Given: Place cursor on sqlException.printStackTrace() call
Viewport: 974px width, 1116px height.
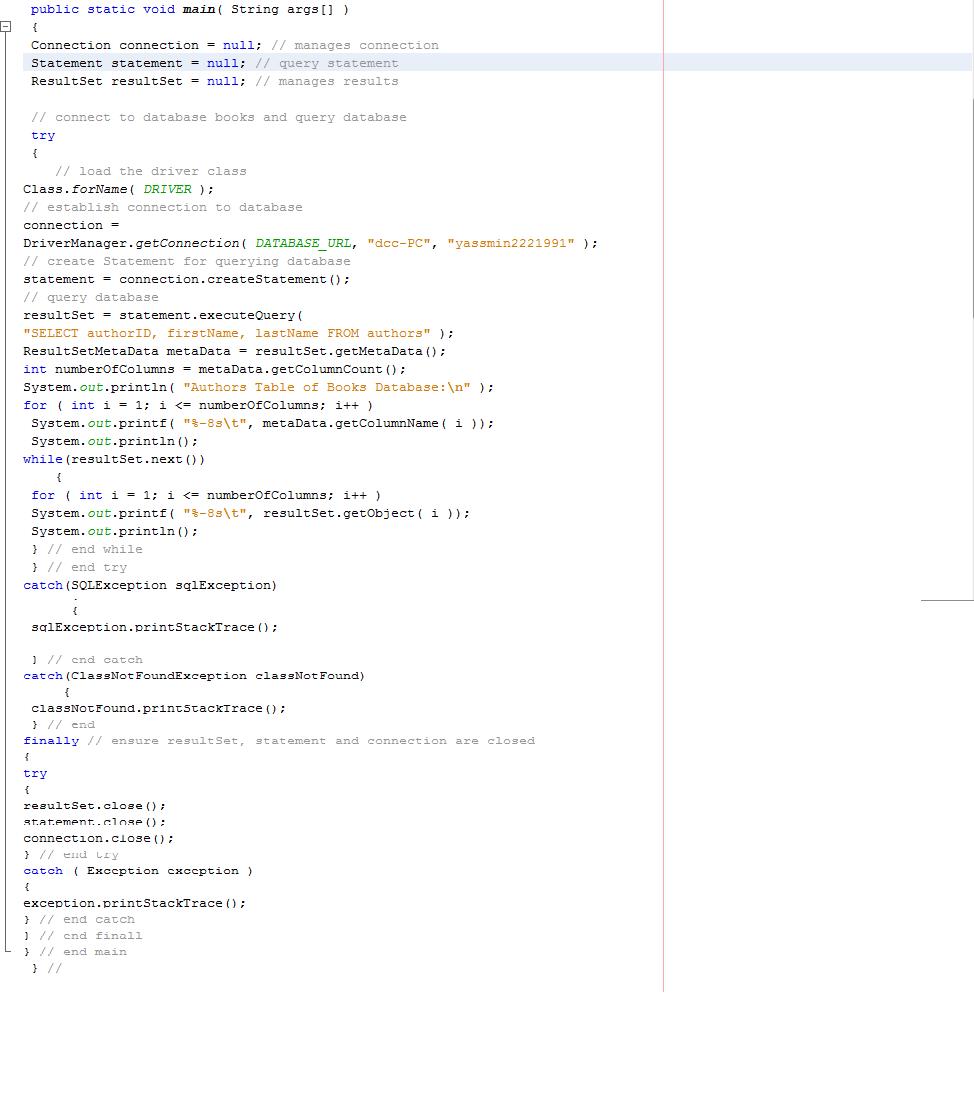Looking at the screenshot, I should click(155, 628).
